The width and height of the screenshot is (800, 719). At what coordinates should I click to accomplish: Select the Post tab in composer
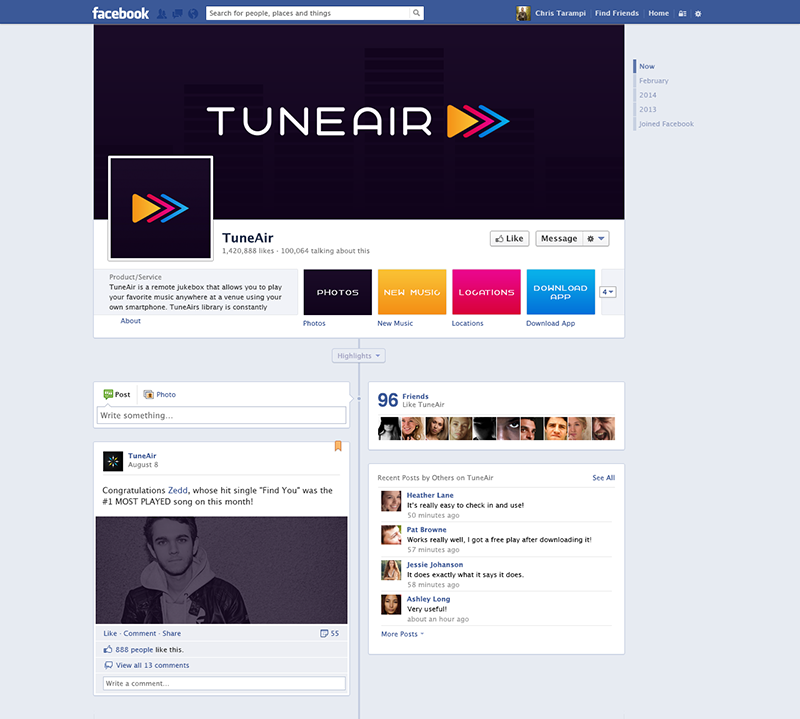[117, 394]
